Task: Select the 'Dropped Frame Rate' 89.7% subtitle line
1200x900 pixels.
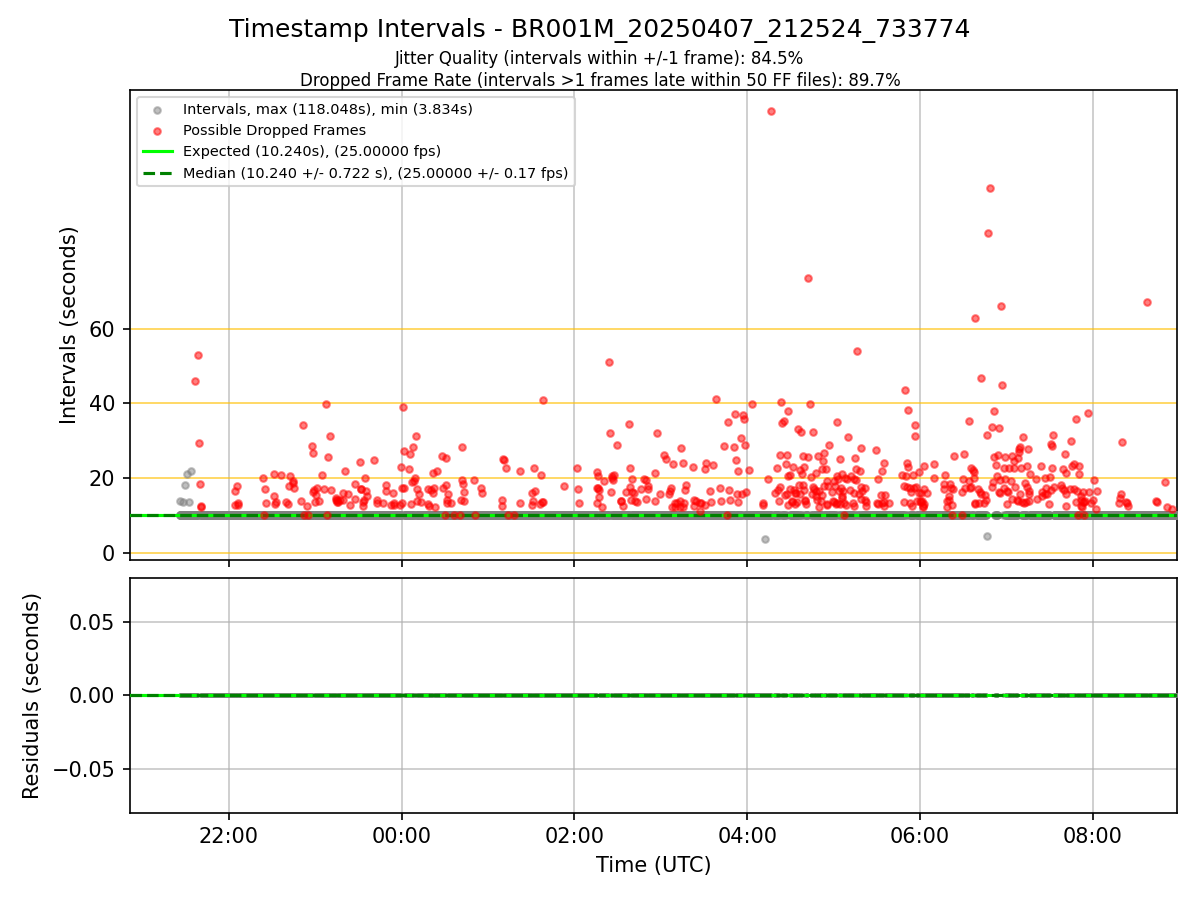Action: point(600,80)
